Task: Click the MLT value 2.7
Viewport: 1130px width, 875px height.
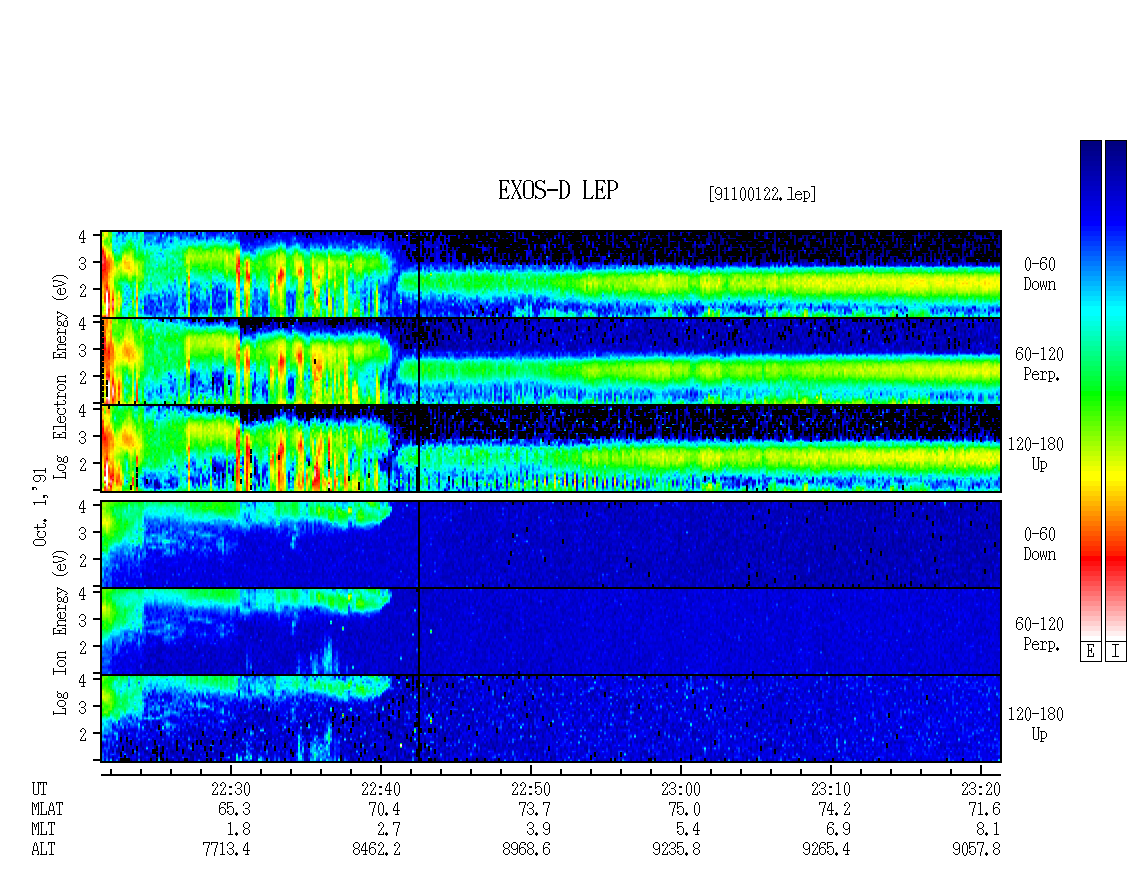Action: 388,830
